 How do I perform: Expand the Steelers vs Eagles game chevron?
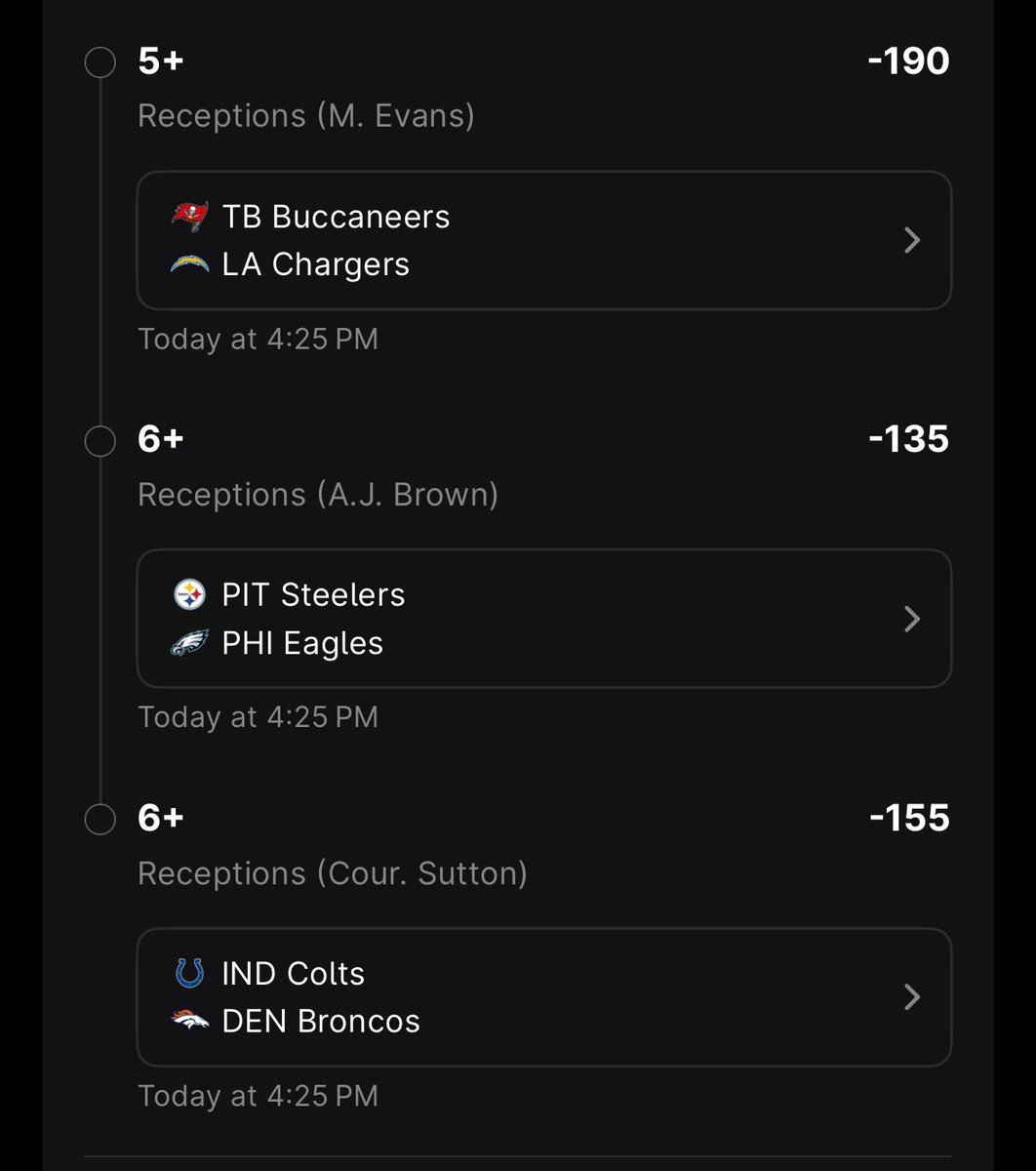tap(912, 619)
